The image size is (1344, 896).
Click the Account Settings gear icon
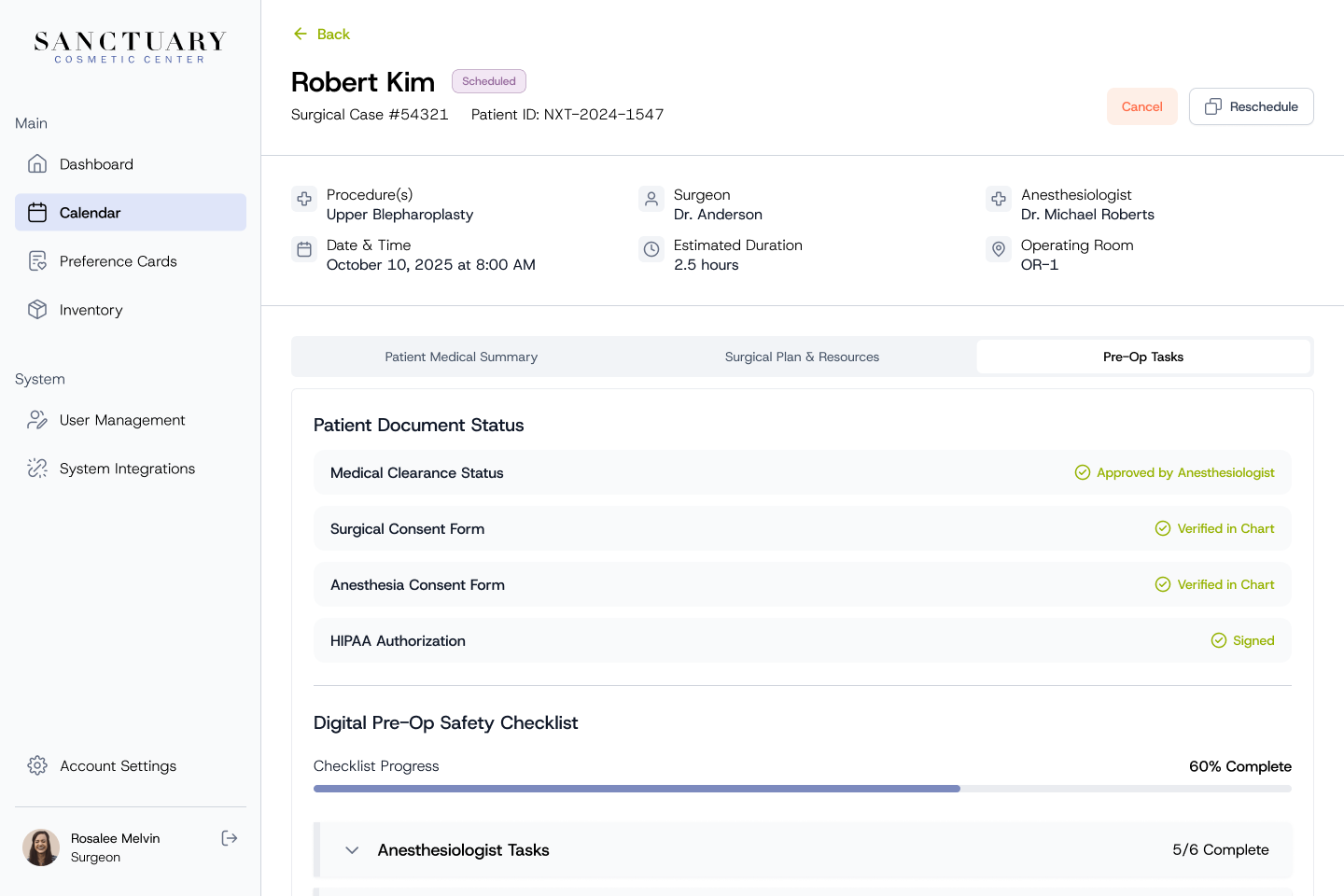click(37, 765)
